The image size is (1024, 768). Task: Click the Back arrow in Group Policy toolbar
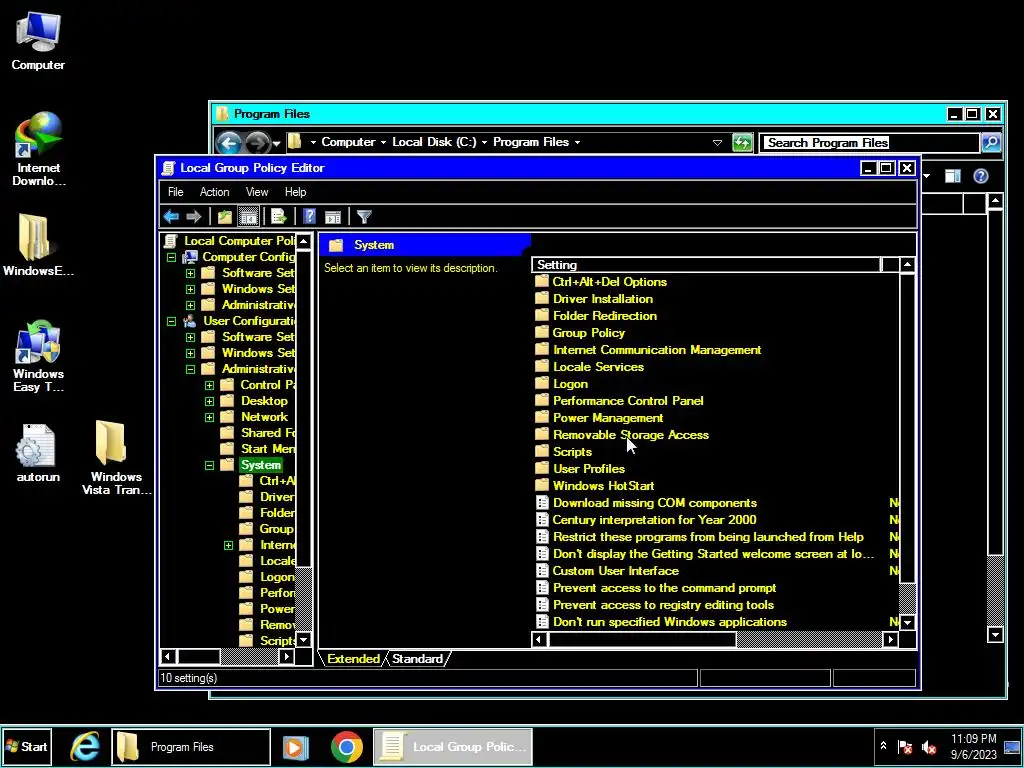pyautogui.click(x=171, y=216)
